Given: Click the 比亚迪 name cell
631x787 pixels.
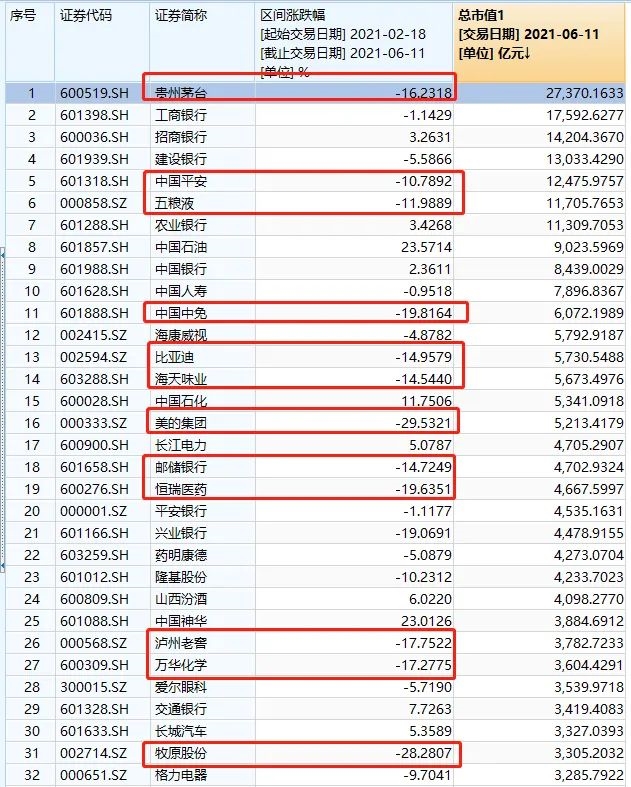Looking at the screenshot, I should point(174,357).
